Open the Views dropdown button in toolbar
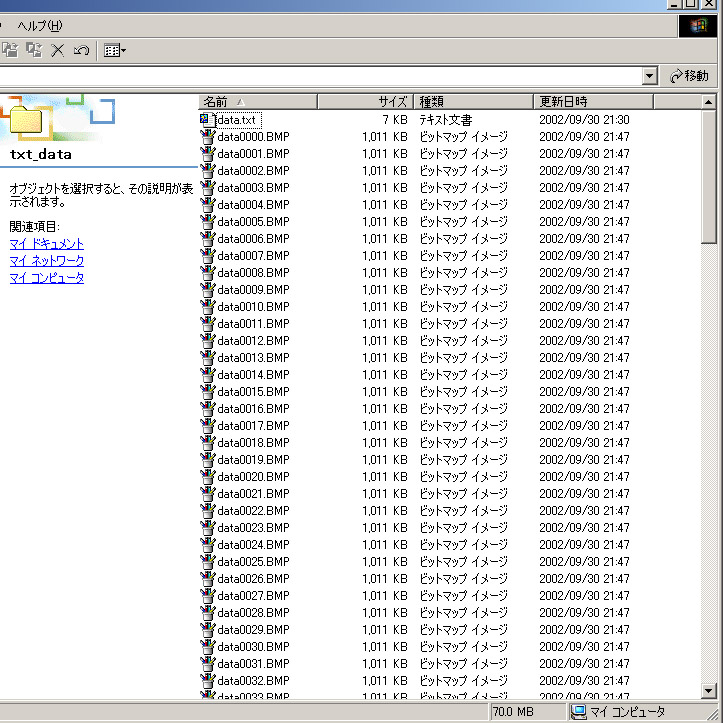This screenshot has width=723, height=723. click(x=115, y=50)
